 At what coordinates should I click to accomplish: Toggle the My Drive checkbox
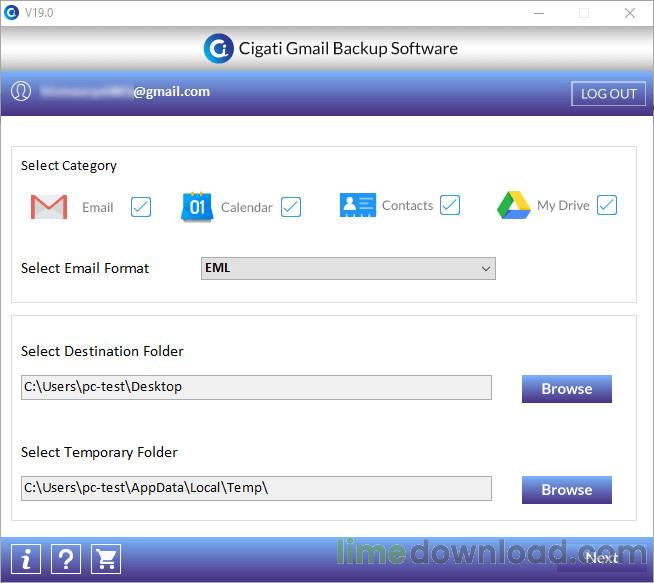pos(607,205)
